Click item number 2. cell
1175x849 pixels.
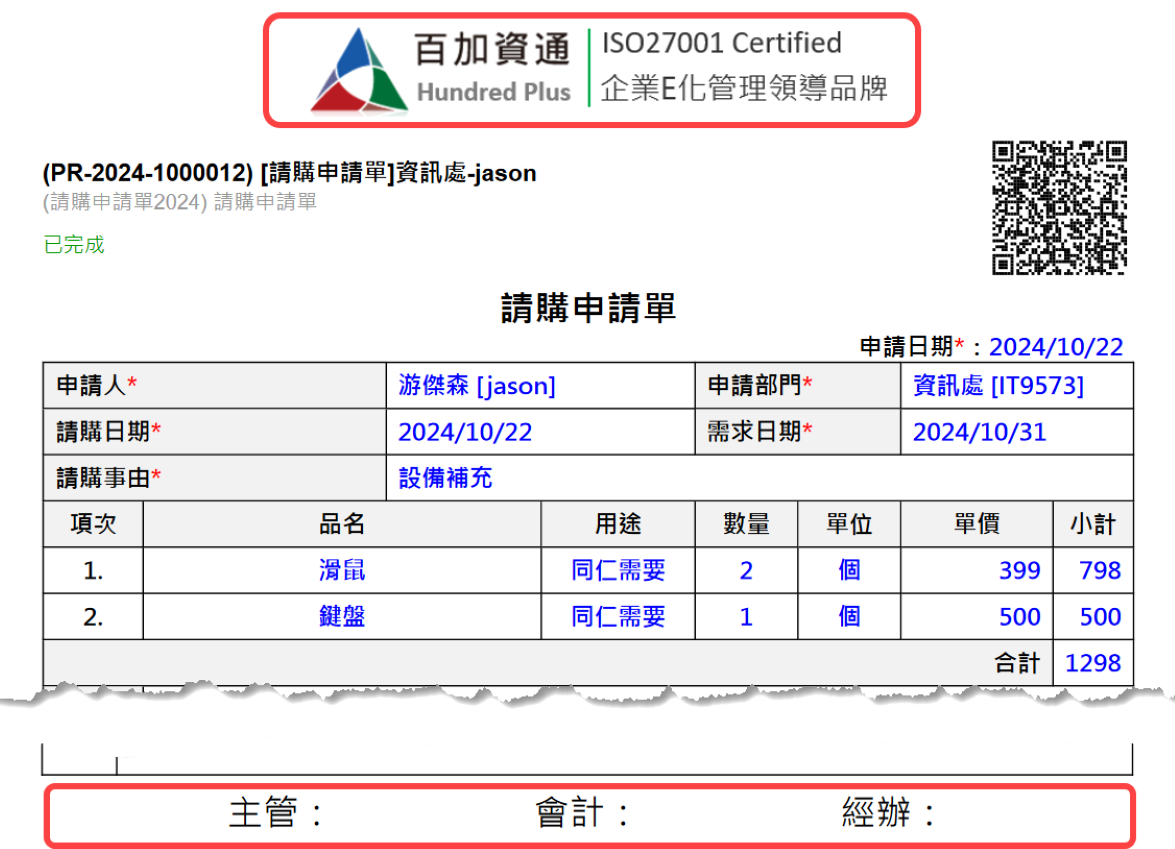(93, 617)
